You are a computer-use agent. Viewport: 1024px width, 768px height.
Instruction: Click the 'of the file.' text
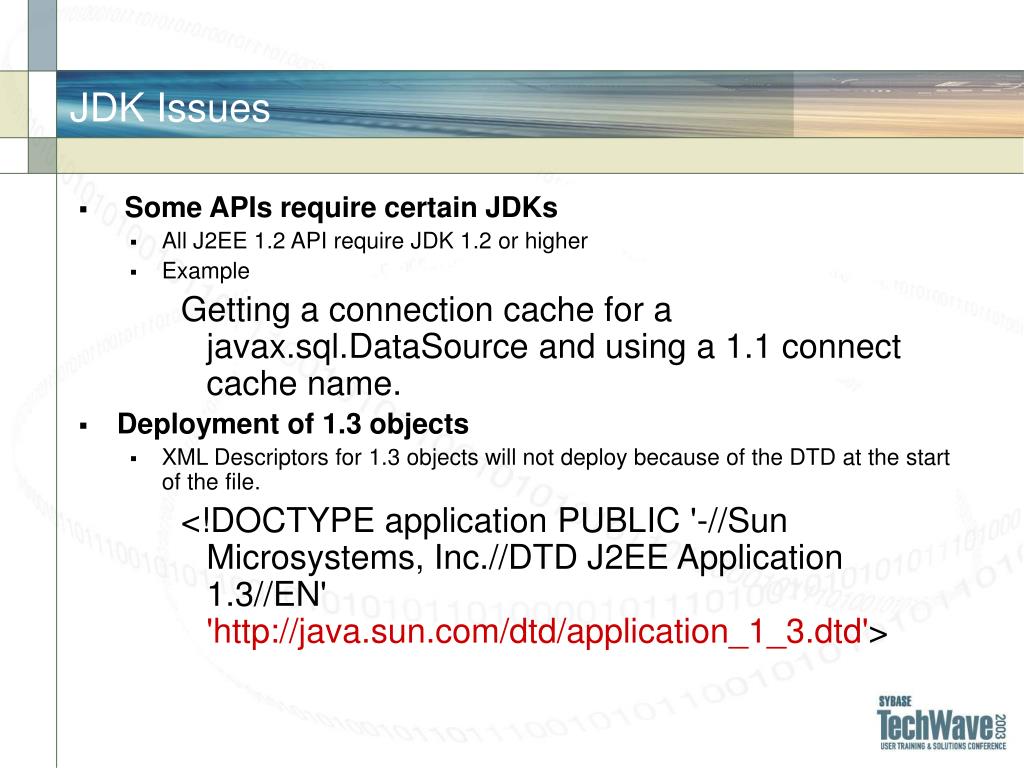point(211,482)
